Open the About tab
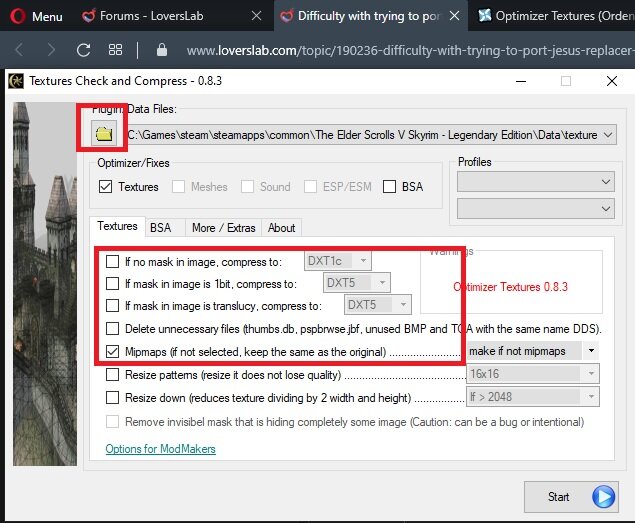The height and width of the screenshot is (523, 635). coord(281,228)
